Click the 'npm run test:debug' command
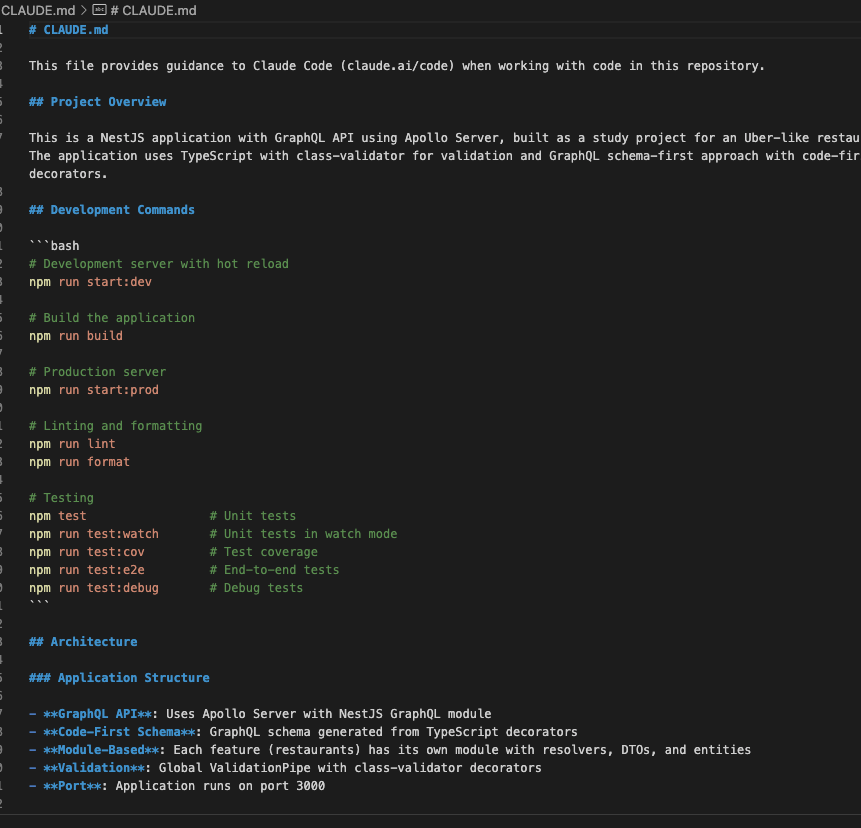861x828 pixels. point(94,588)
